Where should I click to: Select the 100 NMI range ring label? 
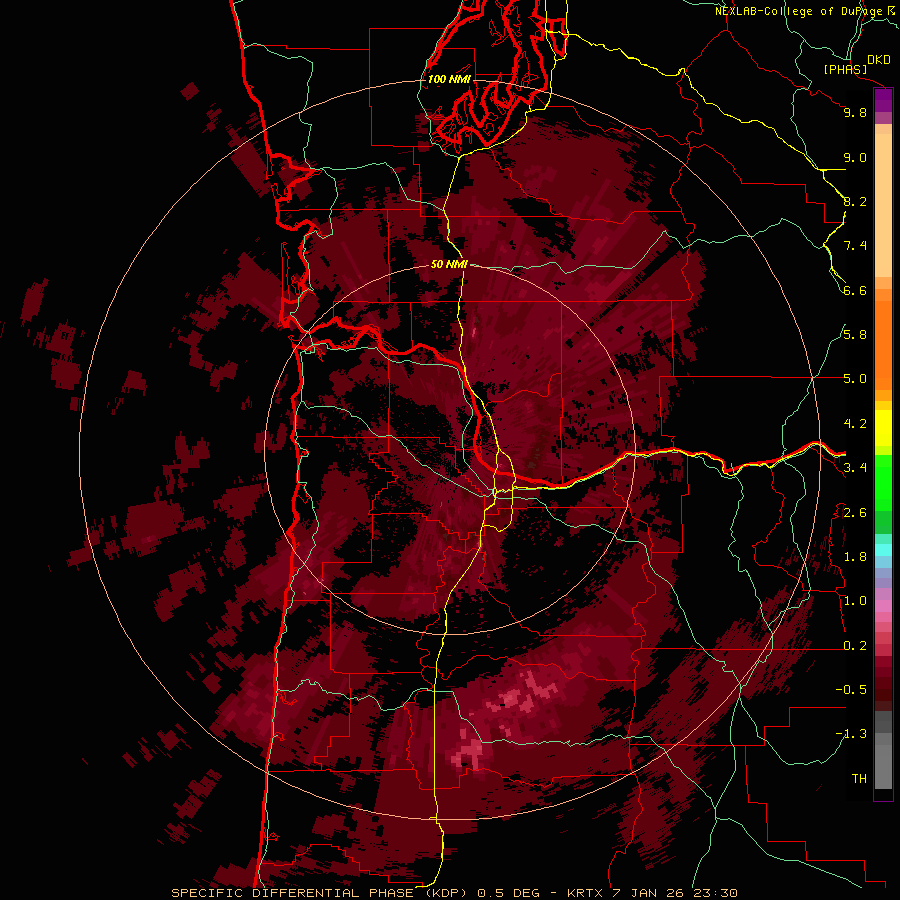click(449, 79)
